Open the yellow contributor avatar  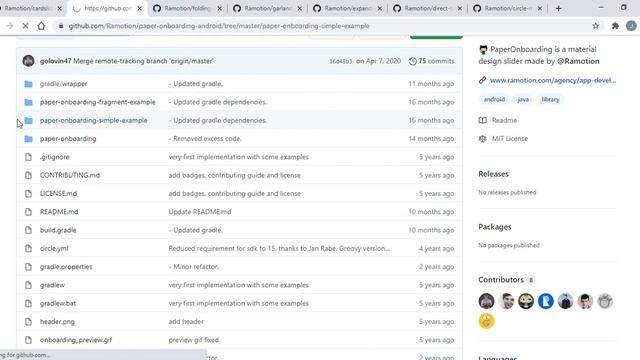pyautogui.click(x=486, y=321)
